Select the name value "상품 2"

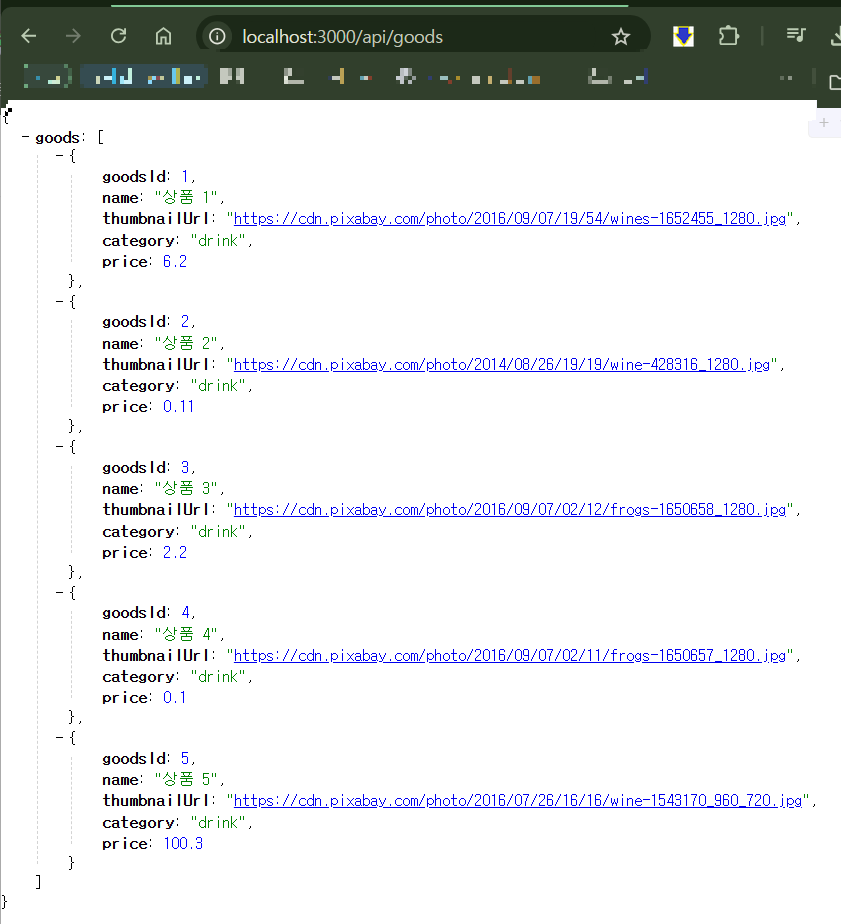(186, 343)
